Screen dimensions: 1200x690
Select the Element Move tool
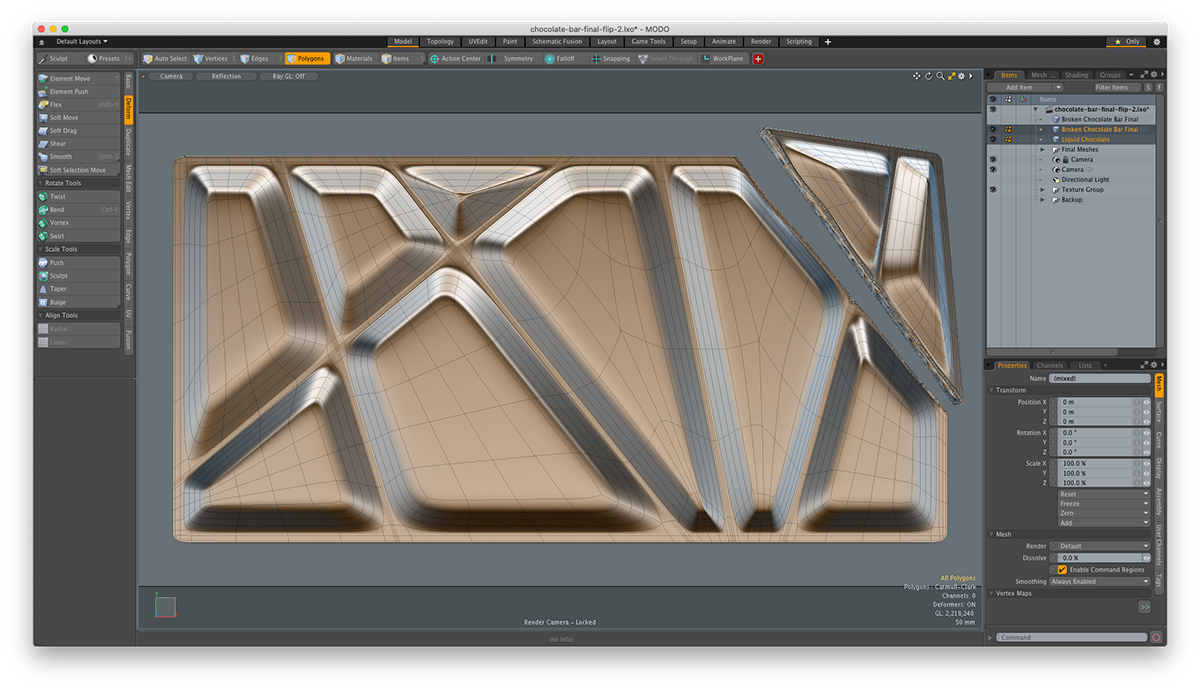70,78
